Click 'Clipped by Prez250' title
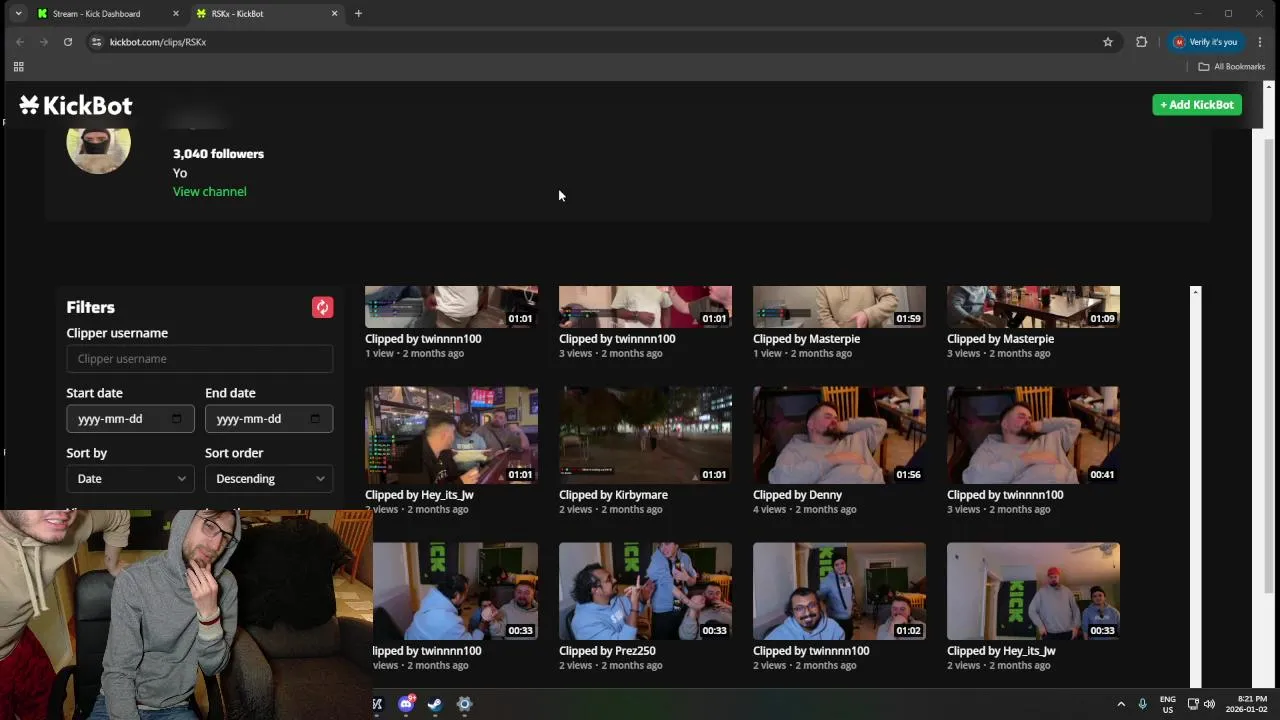Screen dimensions: 1280x720 [607, 651]
